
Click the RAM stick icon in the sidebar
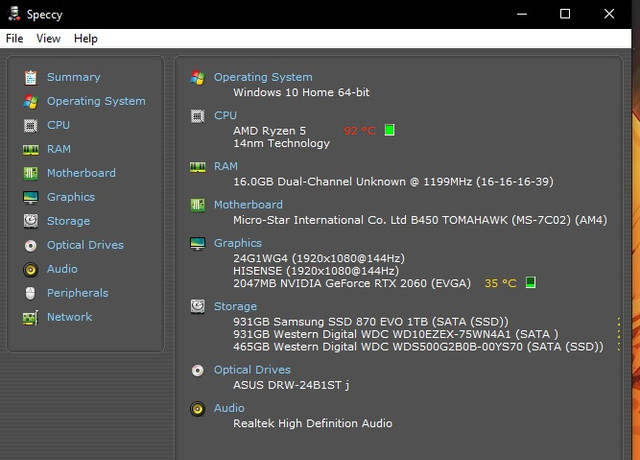coord(31,150)
